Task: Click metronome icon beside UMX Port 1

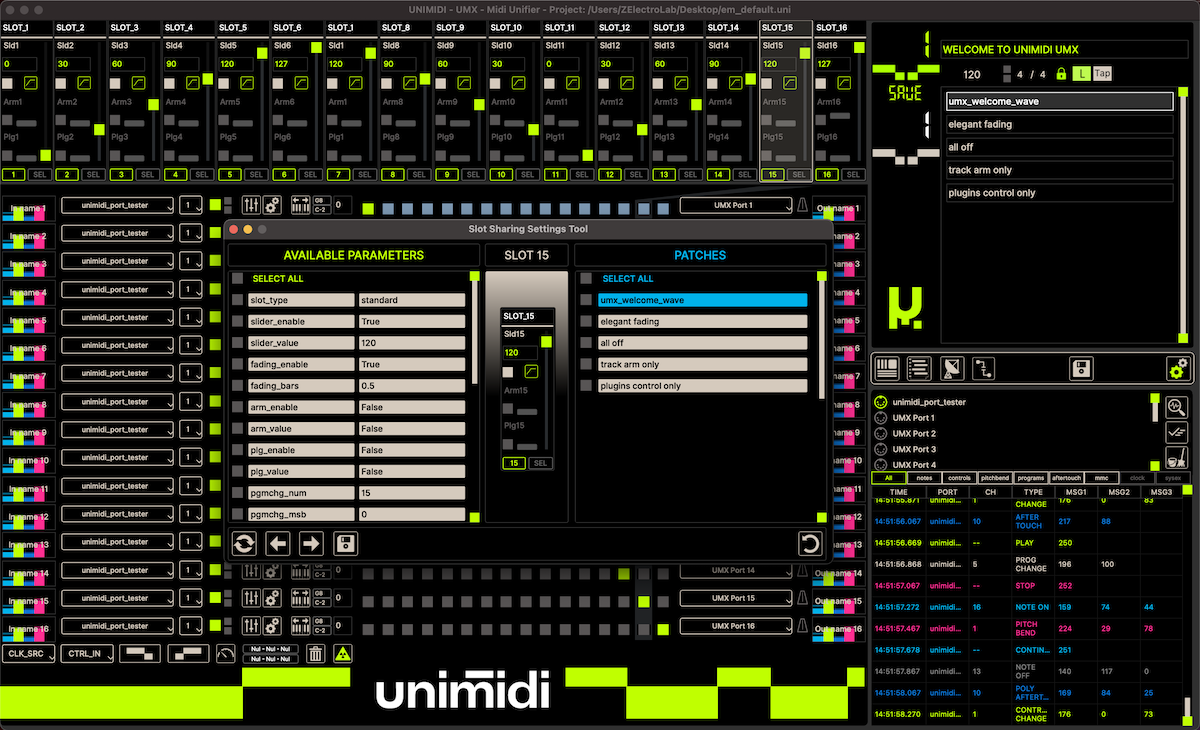Action: [x=802, y=205]
